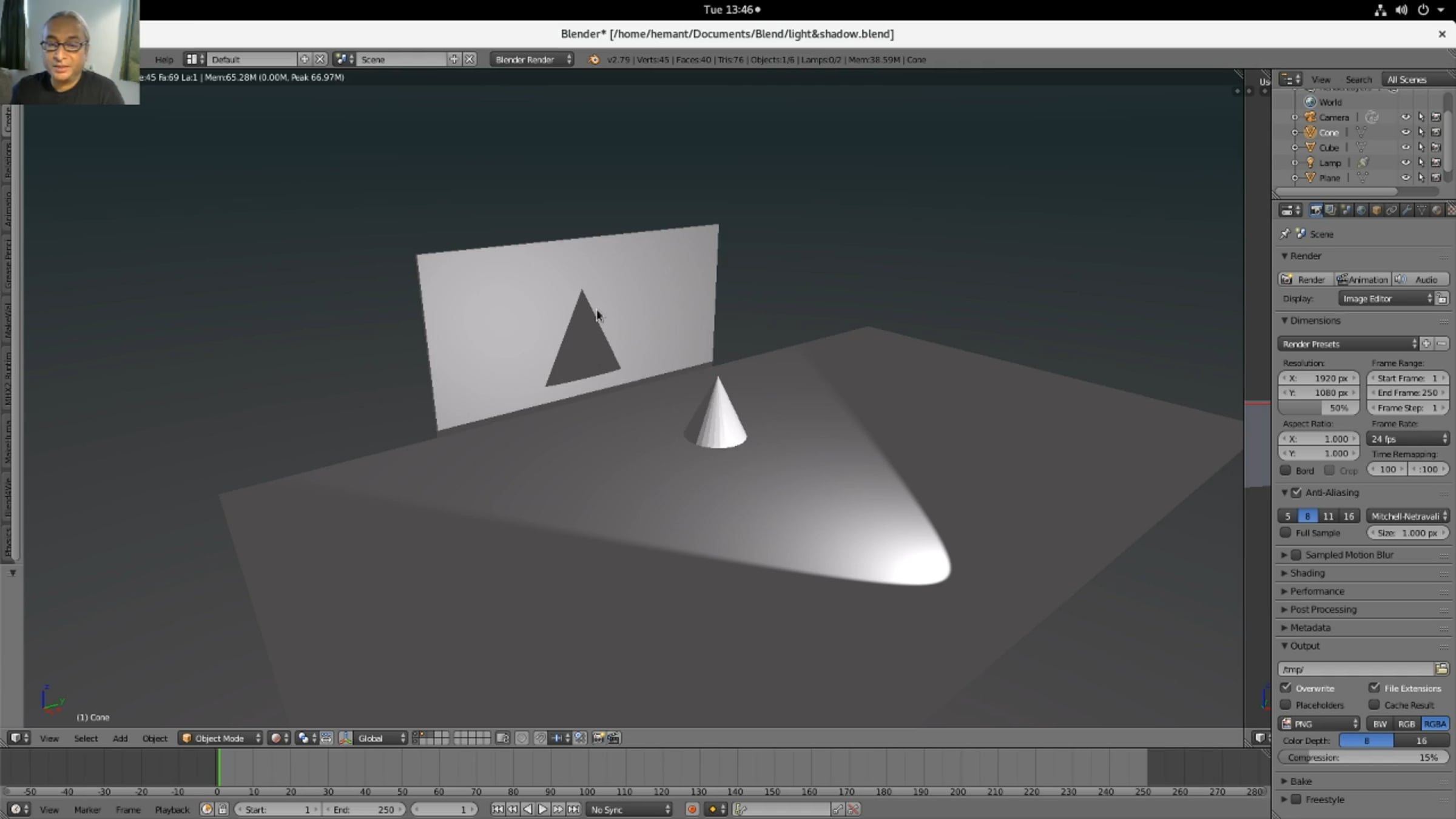Open the Marker menu in the timeline

point(87,809)
